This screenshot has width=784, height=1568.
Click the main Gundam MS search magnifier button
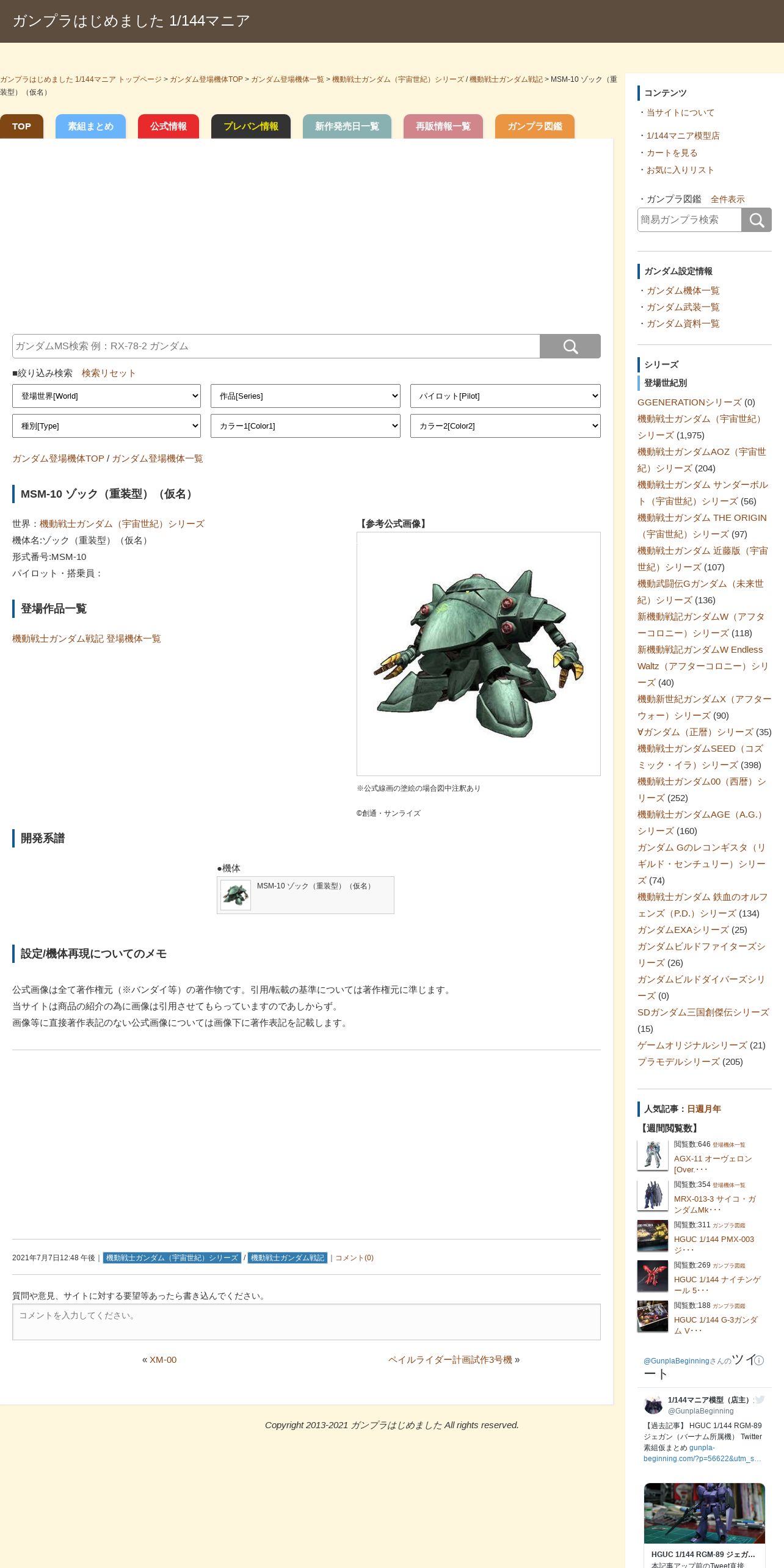(570, 346)
